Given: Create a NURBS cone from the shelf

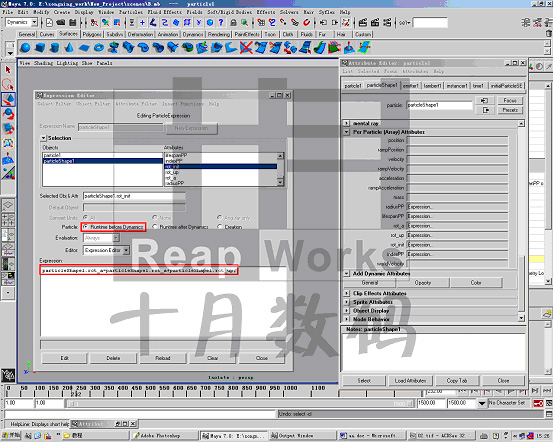Looking at the screenshot, I should coord(69,47).
